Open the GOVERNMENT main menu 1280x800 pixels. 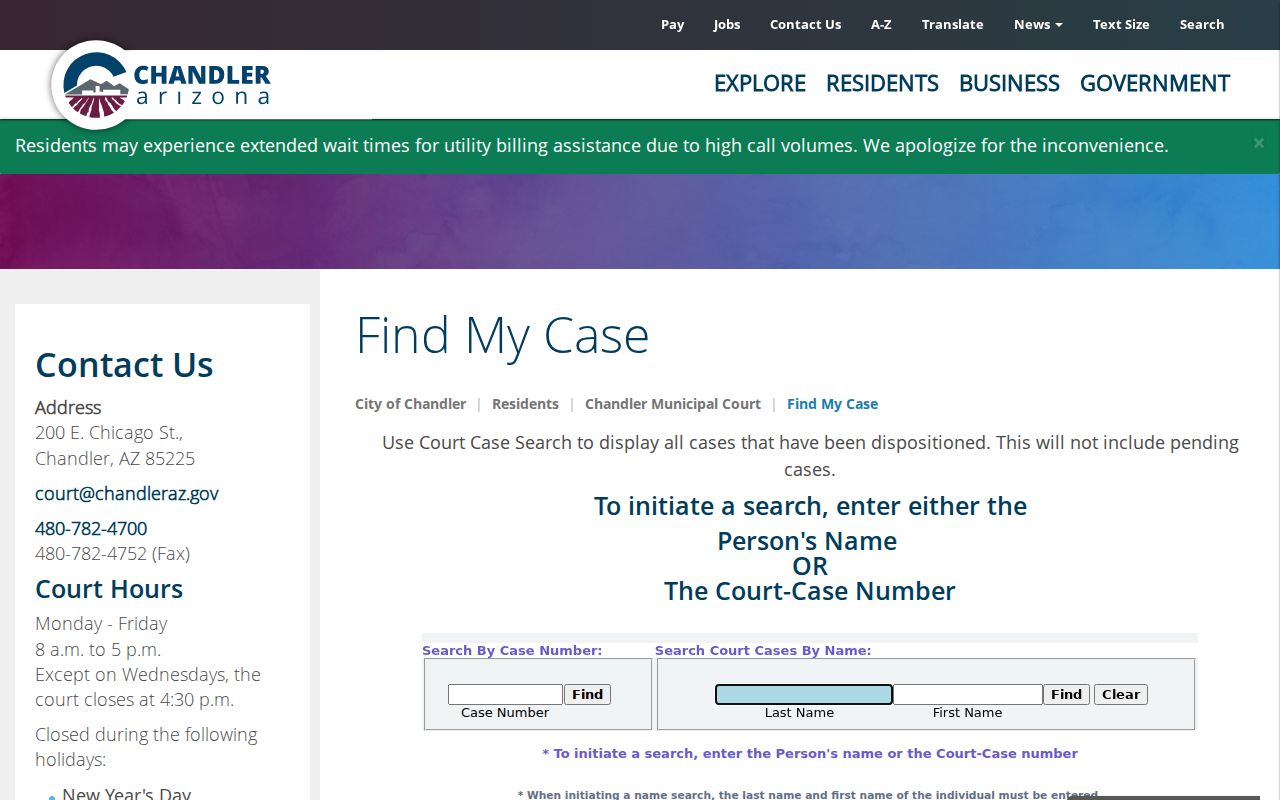1155,83
